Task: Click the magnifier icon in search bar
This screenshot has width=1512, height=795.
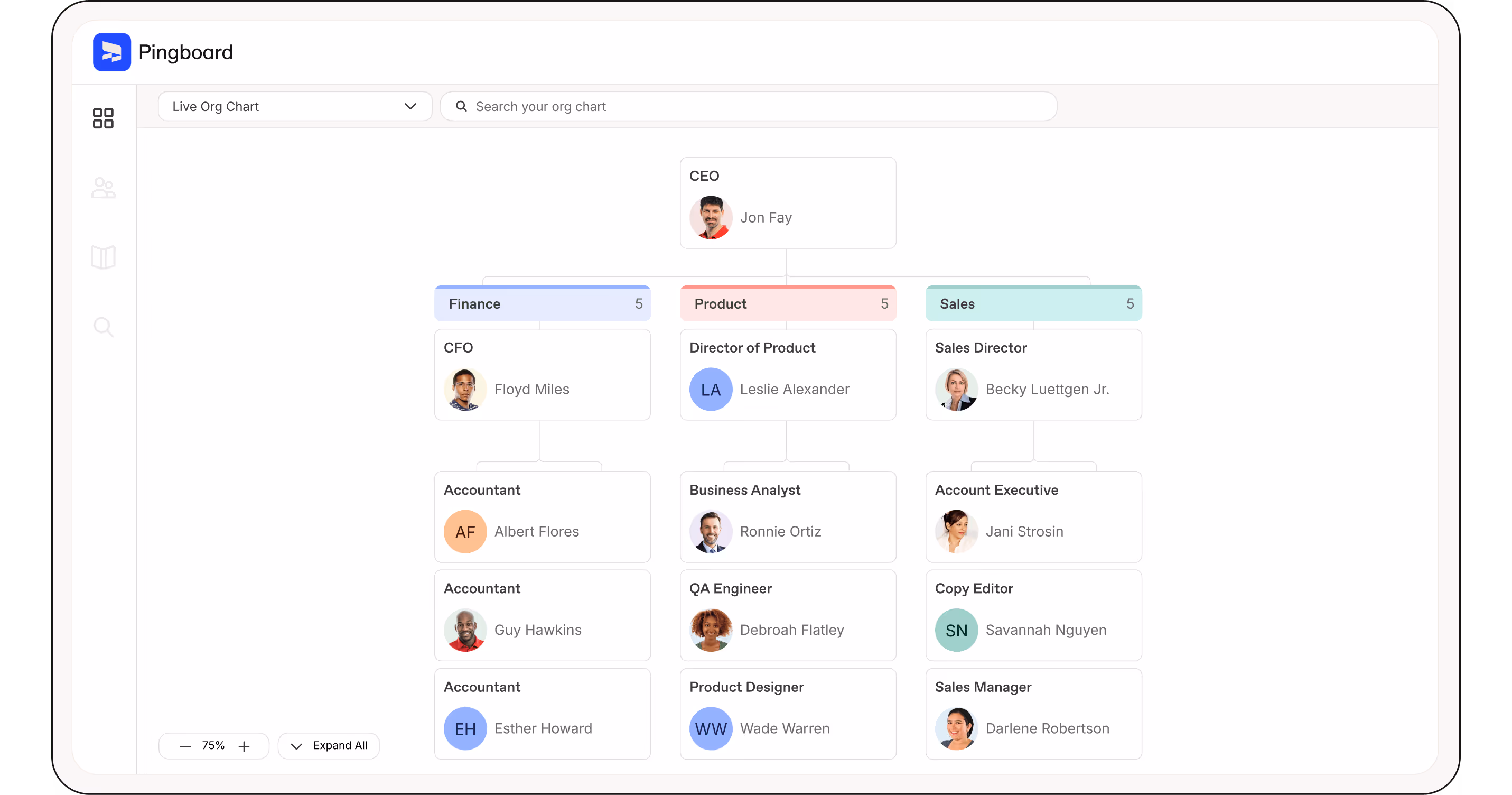Action: (461, 106)
